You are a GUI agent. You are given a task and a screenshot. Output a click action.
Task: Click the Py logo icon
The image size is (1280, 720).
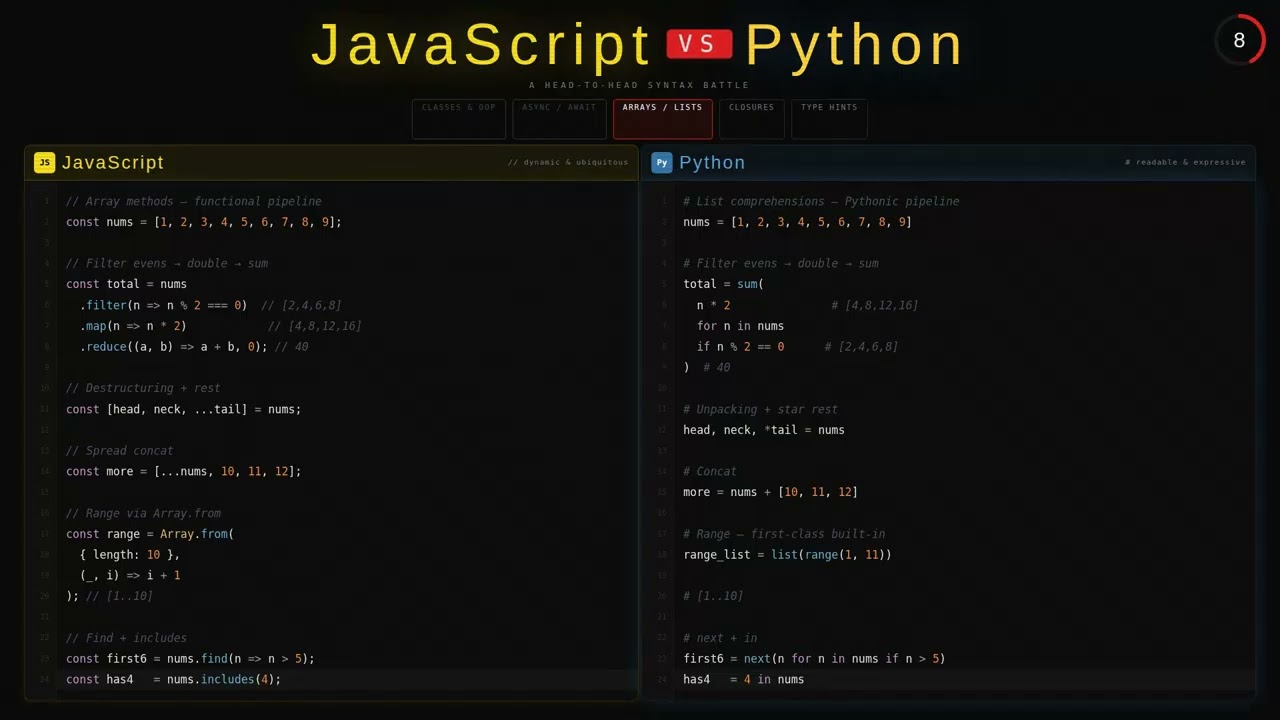point(662,163)
